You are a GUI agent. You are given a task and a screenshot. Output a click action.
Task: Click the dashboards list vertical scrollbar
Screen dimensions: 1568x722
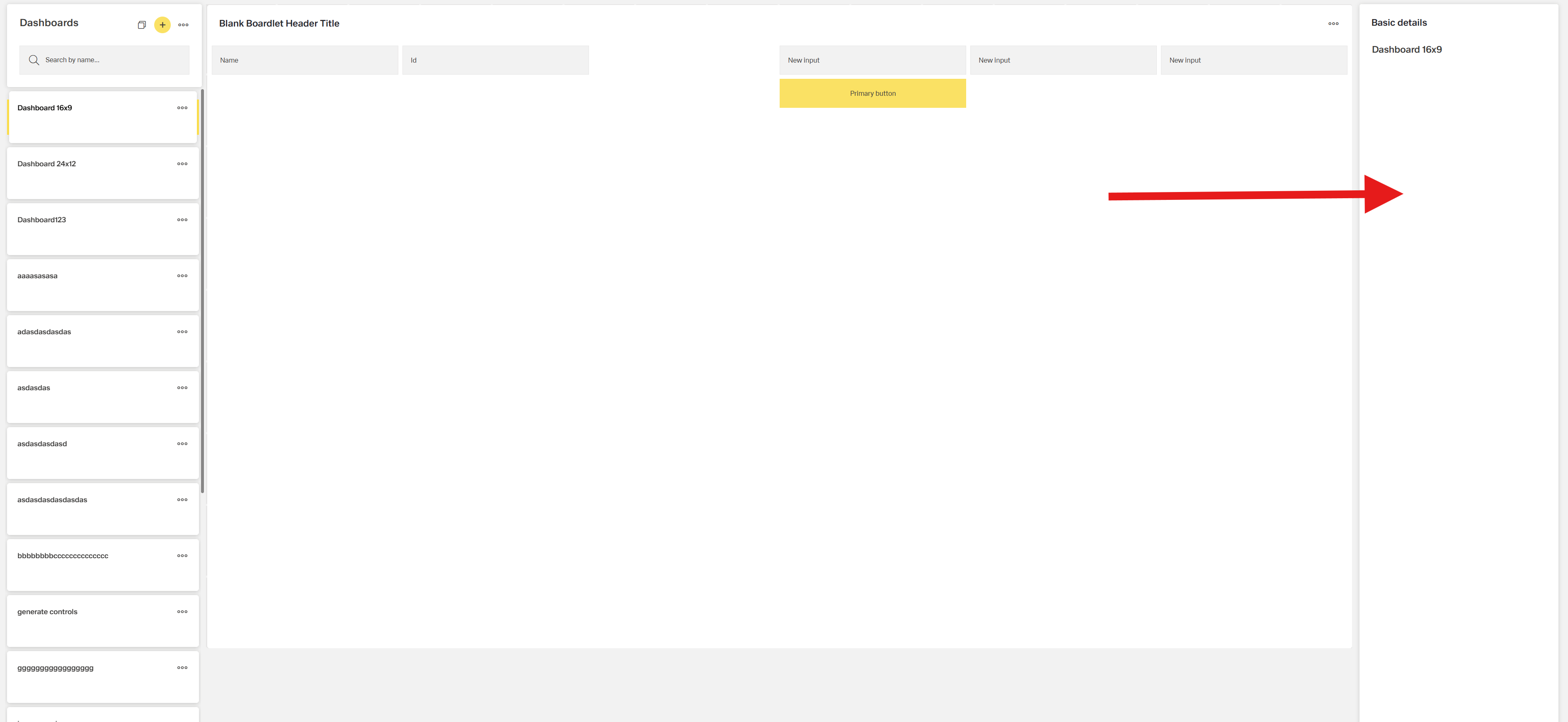click(x=202, y=292)
